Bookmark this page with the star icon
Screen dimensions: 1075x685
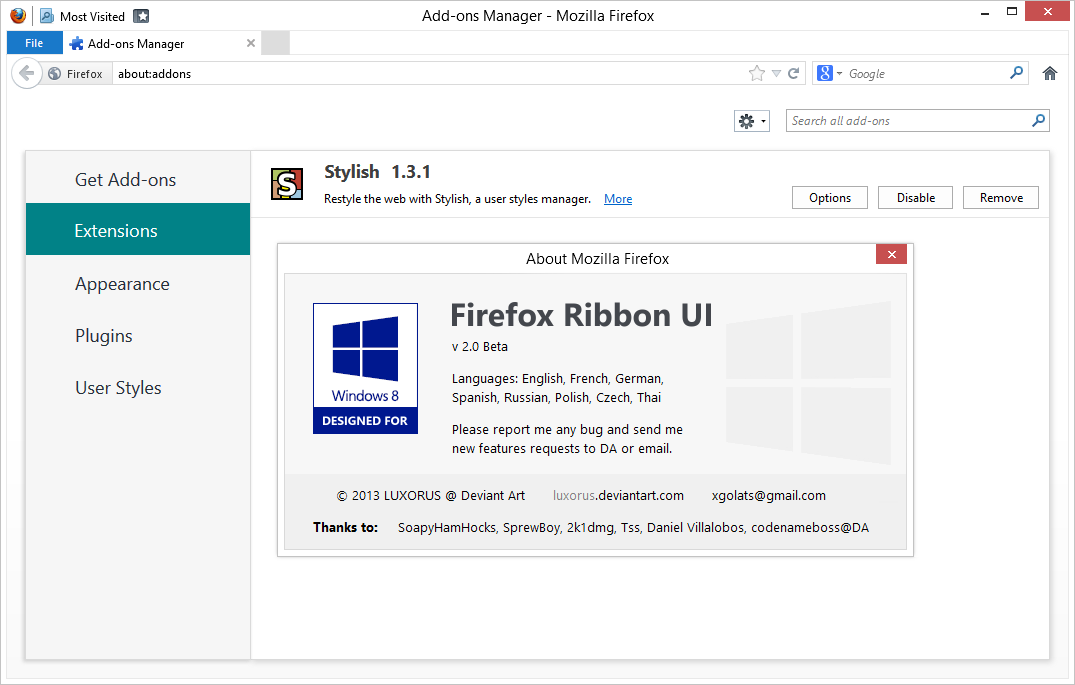click(757, 73)
